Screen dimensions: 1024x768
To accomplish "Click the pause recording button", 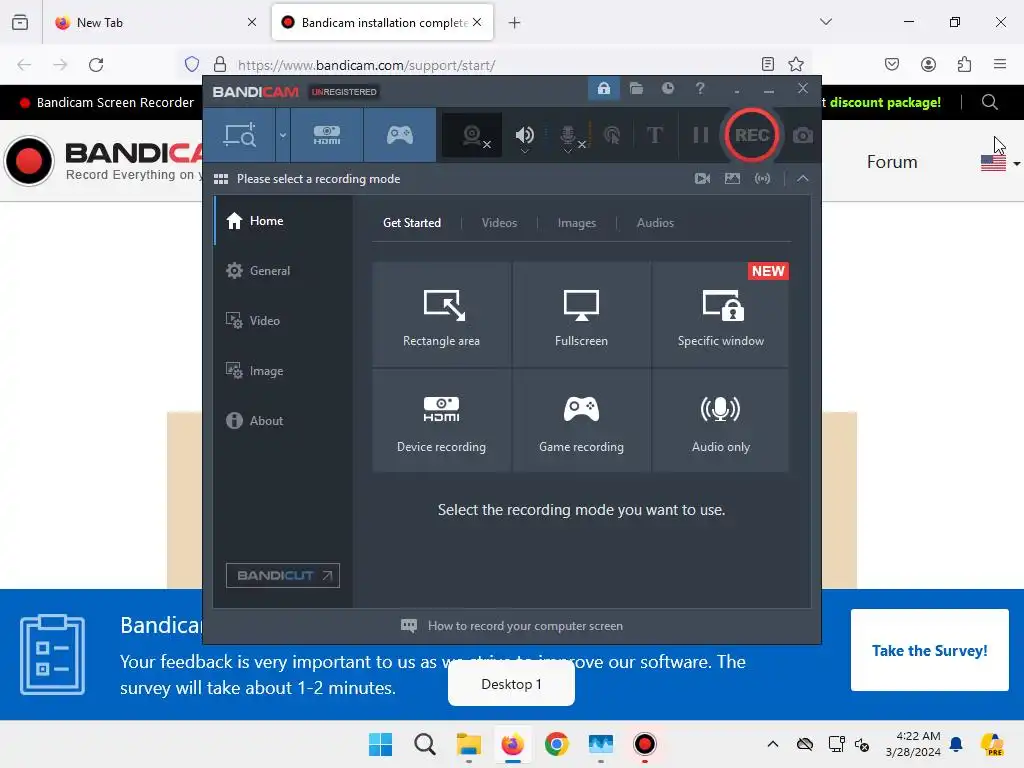I will [x=701, y=135].
